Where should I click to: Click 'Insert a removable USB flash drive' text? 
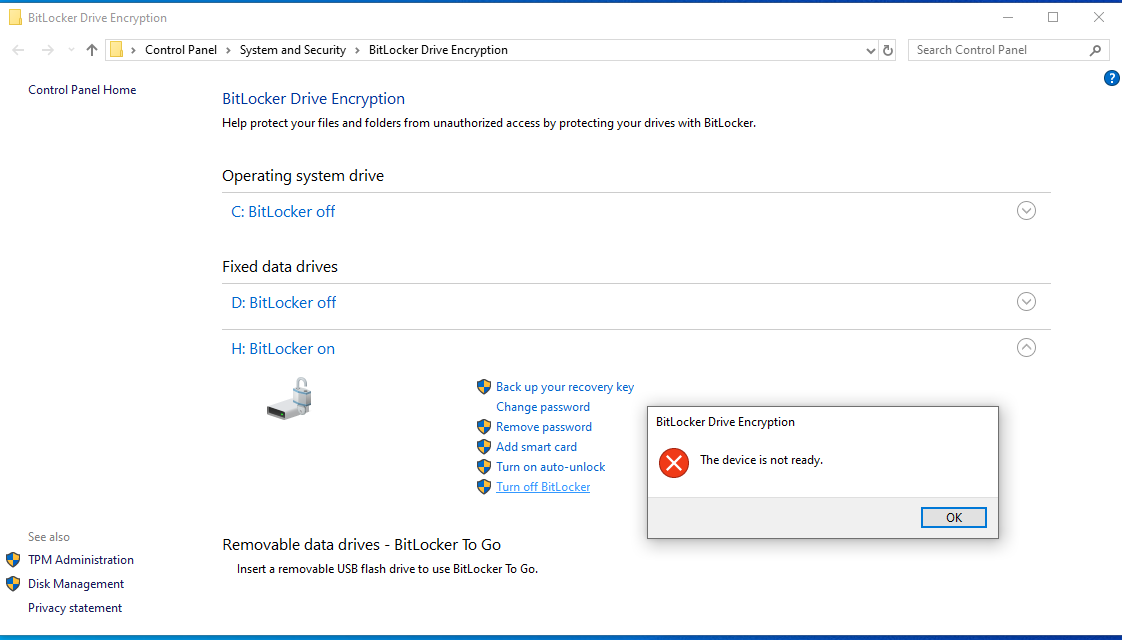387,569
